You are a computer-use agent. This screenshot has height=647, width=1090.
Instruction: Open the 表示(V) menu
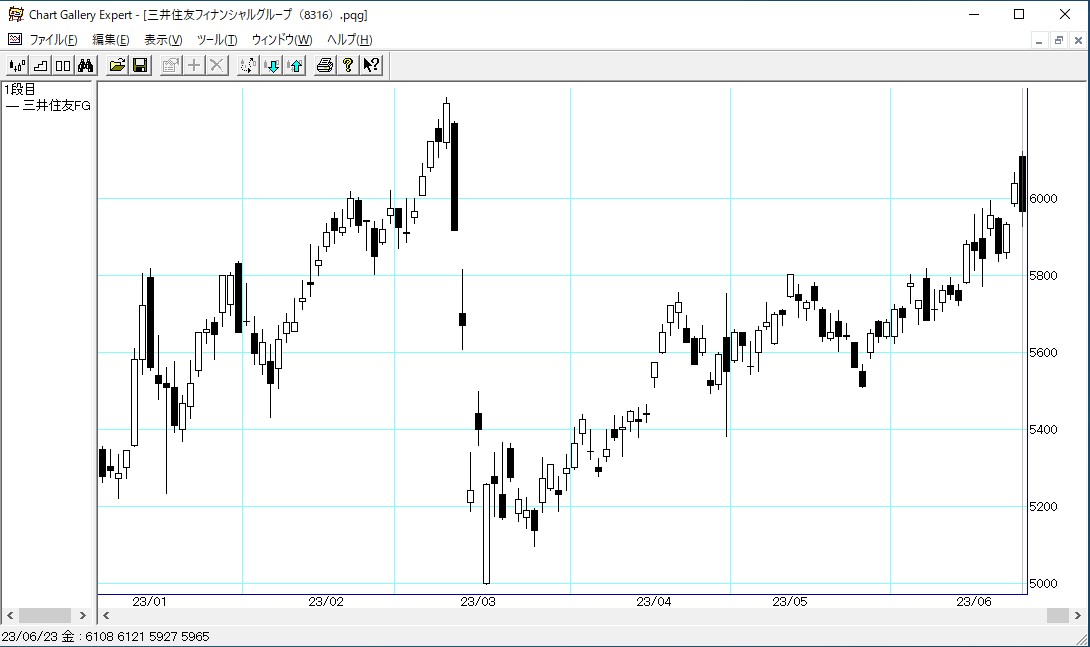(163, 40)
